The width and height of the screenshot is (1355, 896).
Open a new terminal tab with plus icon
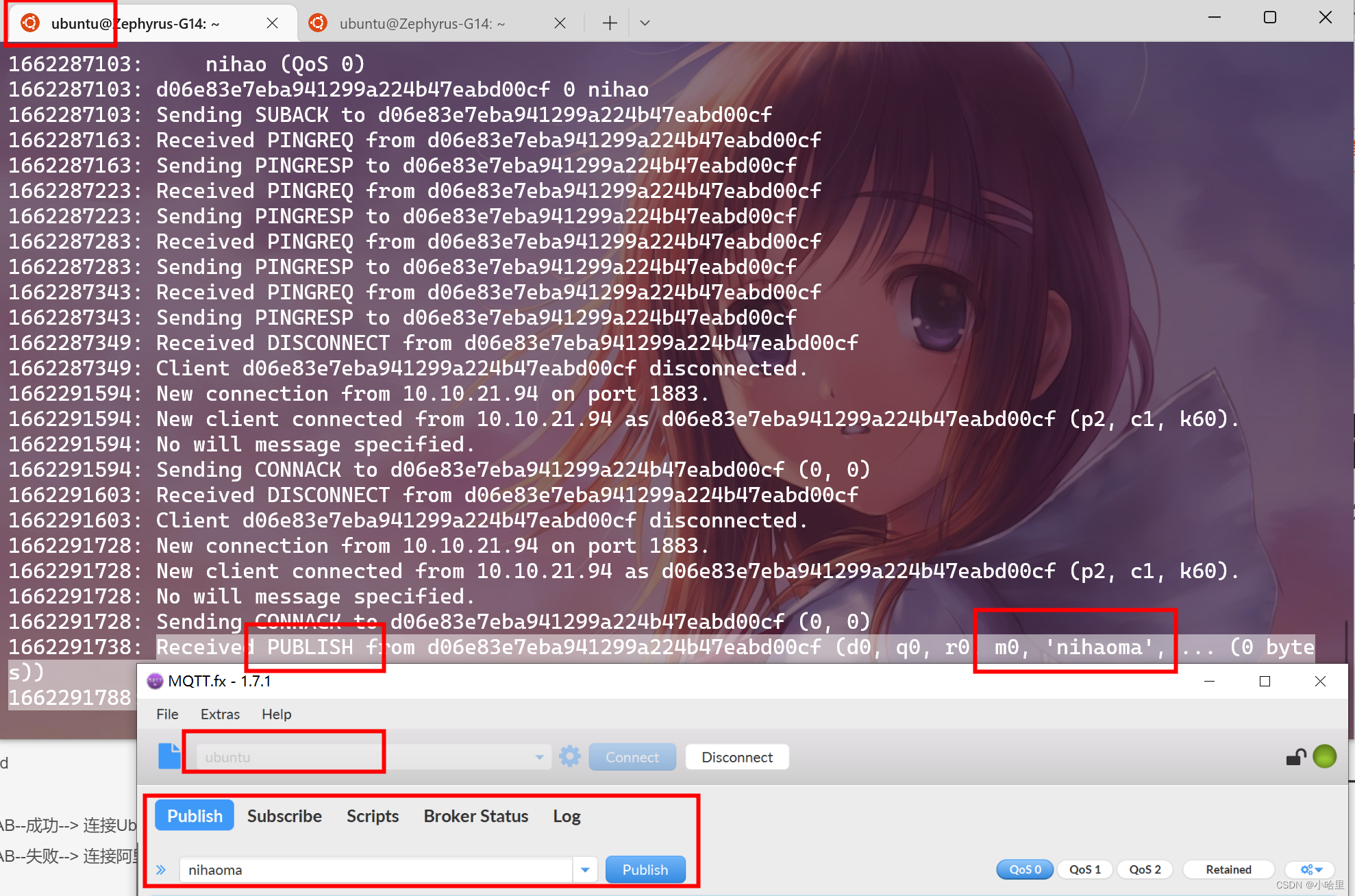pos(610,23)
